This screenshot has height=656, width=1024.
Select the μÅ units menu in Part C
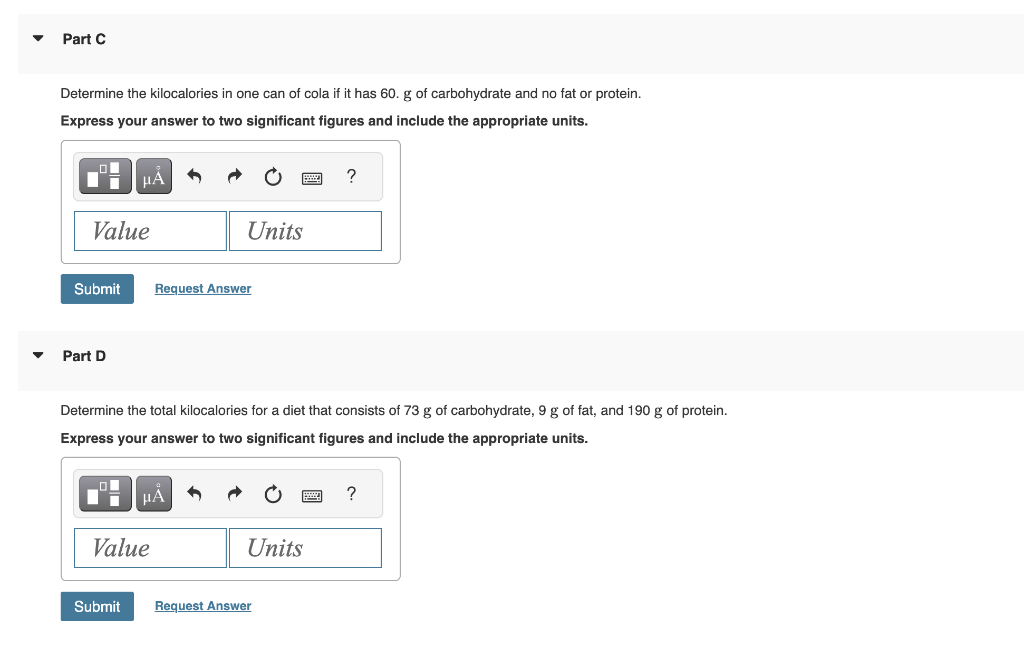click(x=152, y=176)
